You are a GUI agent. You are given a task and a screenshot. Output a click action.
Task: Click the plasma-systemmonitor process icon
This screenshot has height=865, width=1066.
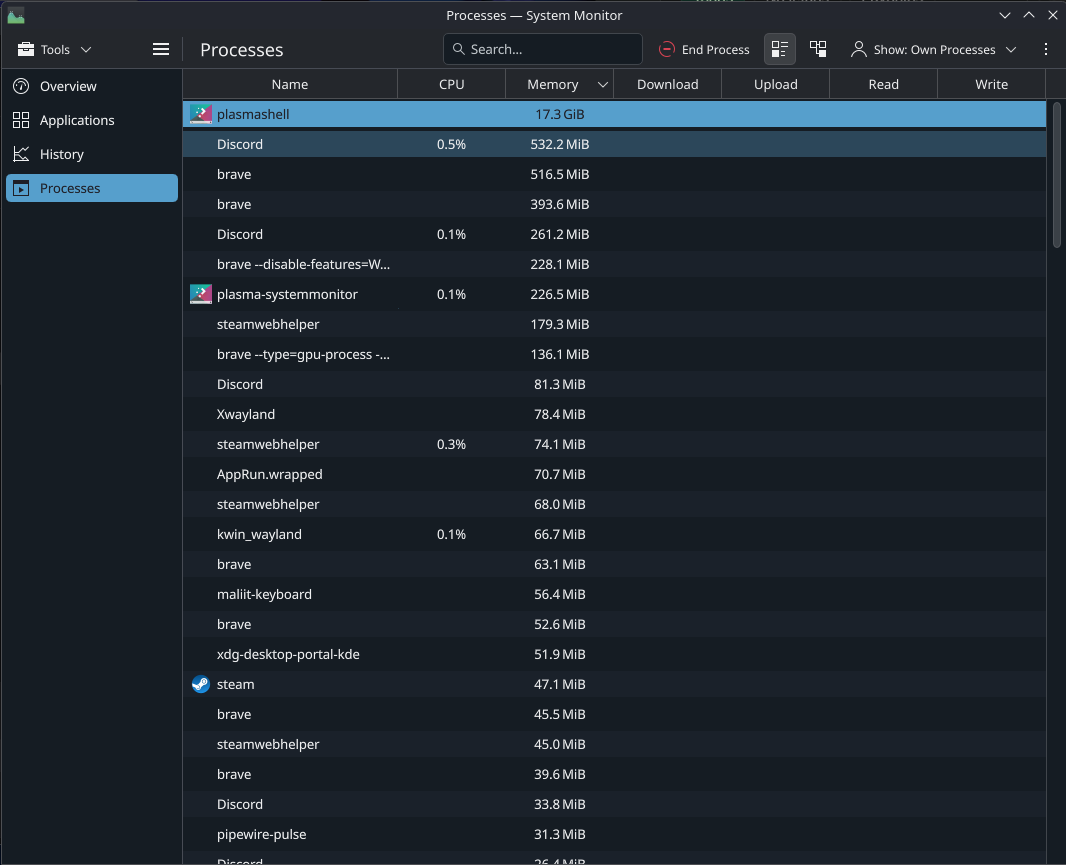200,294
